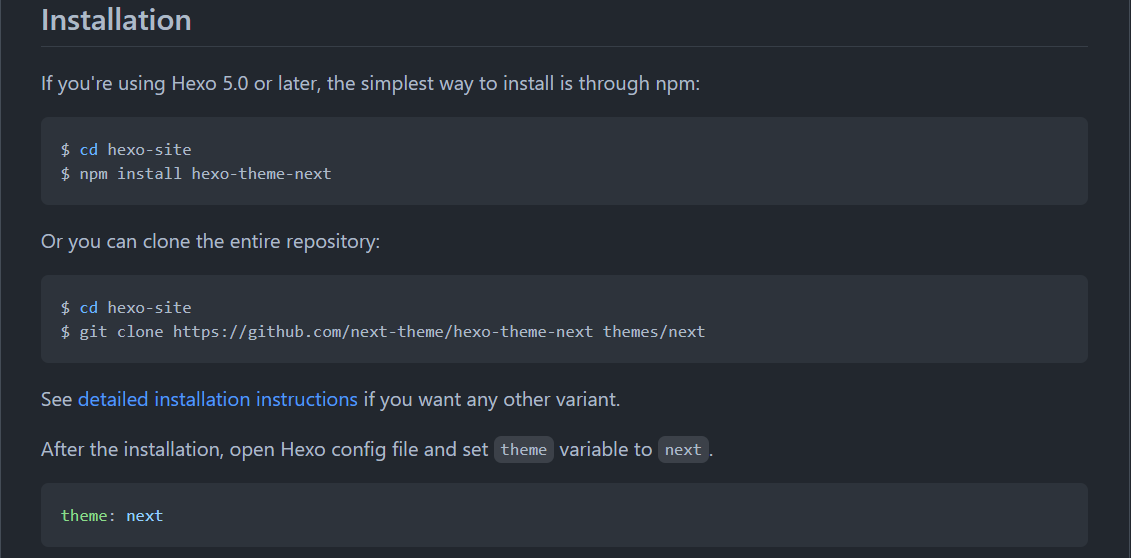
Task: Click the green 'theme' key in the YAML block
Action: click(84, 515)
